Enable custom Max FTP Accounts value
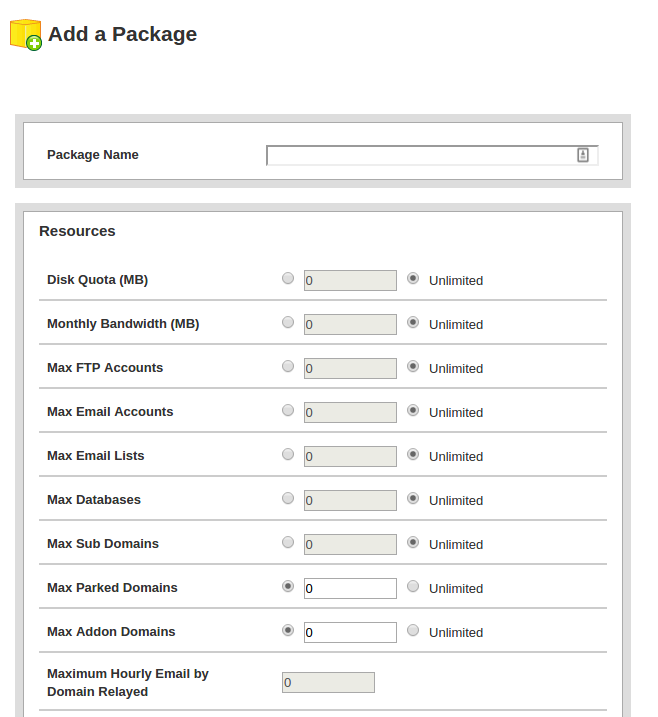 288,367
